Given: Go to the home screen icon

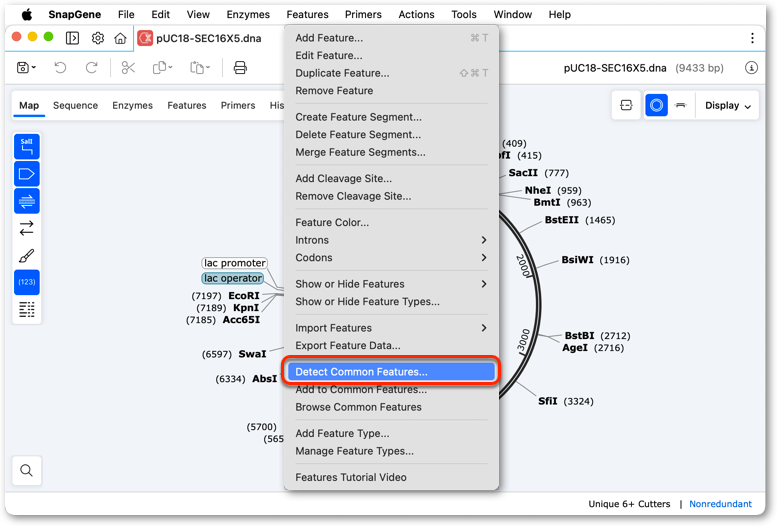Looking at the screenshot, I should click(120, 38).
